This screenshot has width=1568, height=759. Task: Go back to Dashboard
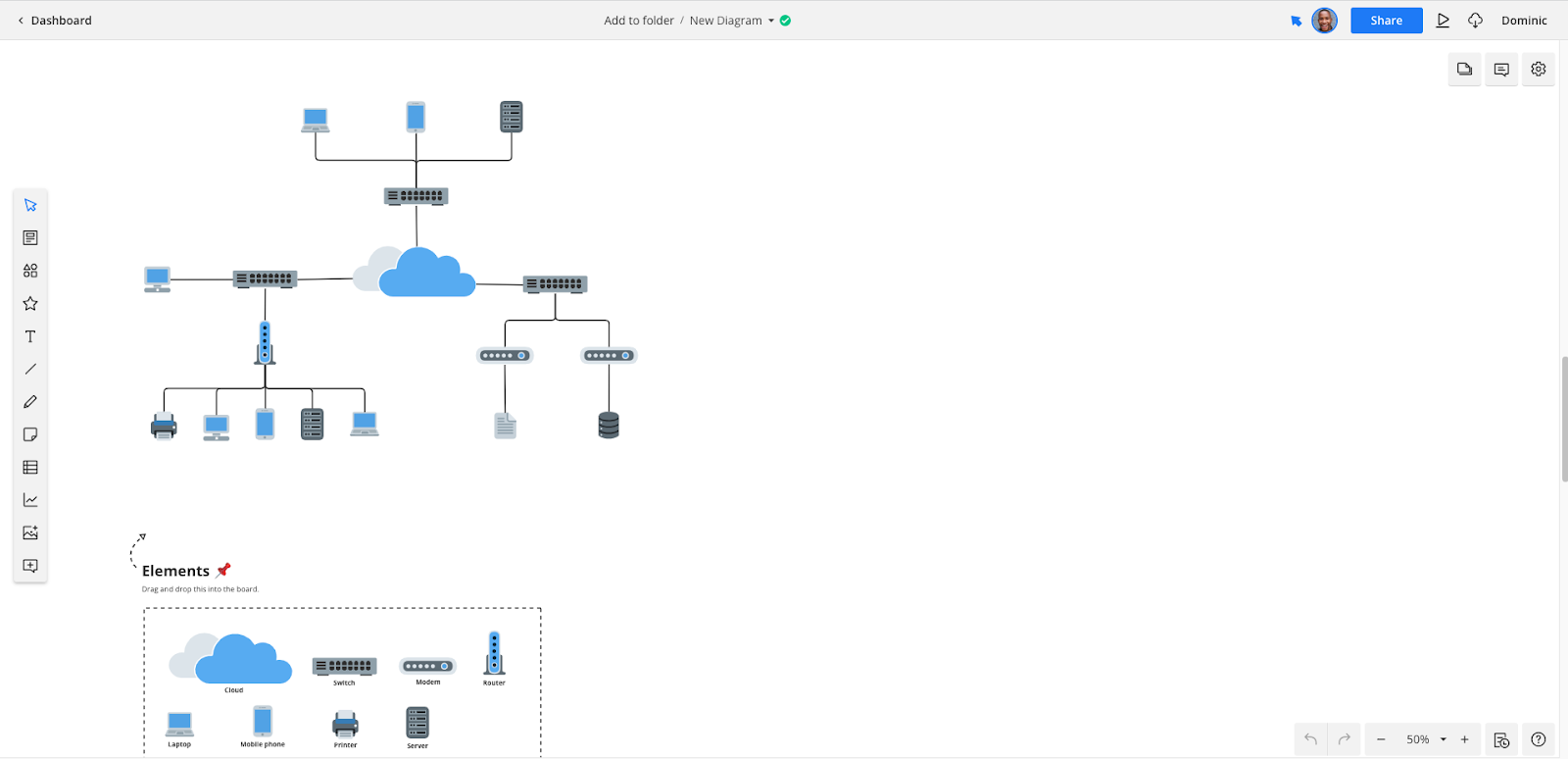[x=55, y=21]
